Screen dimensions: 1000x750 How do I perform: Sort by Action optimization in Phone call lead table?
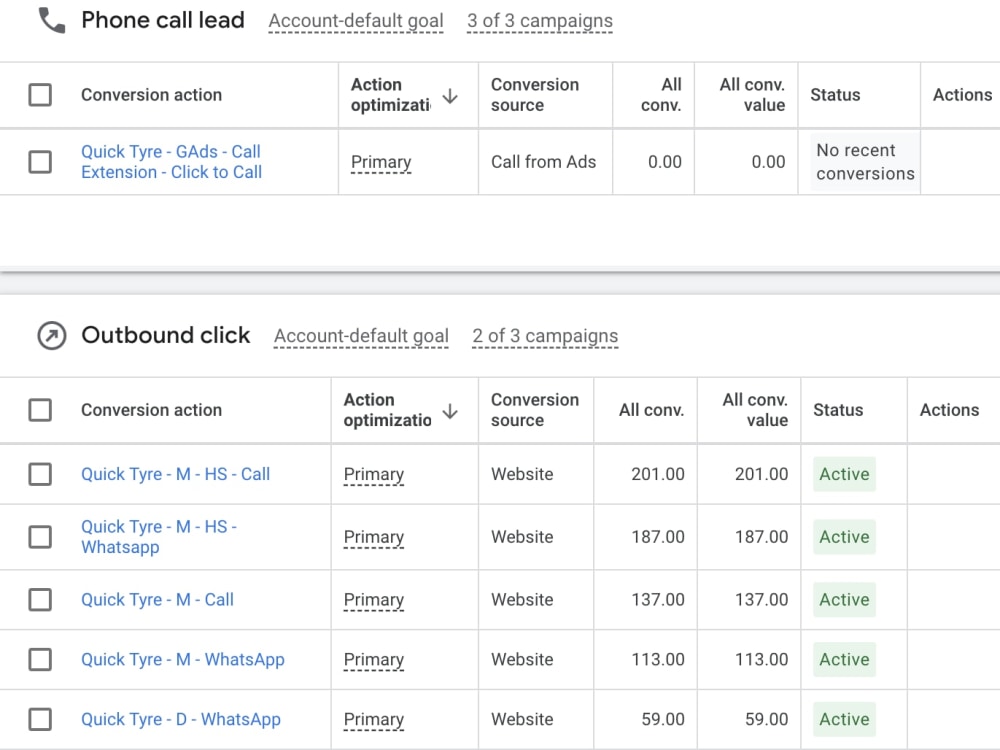(391, 95)
